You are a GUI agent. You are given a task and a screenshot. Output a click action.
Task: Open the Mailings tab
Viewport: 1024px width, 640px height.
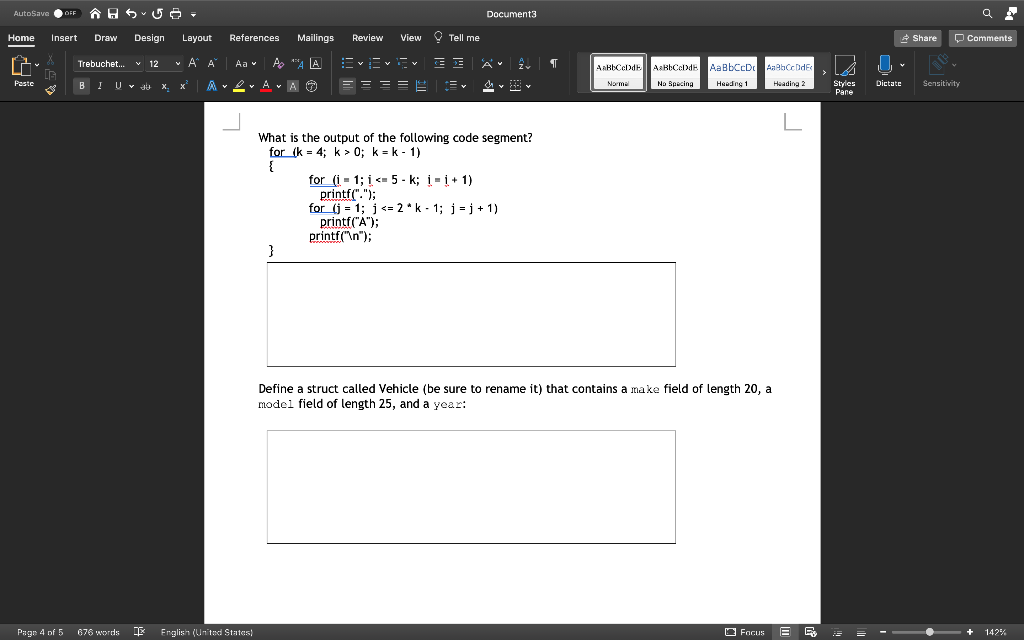click(x=315, y=38)
